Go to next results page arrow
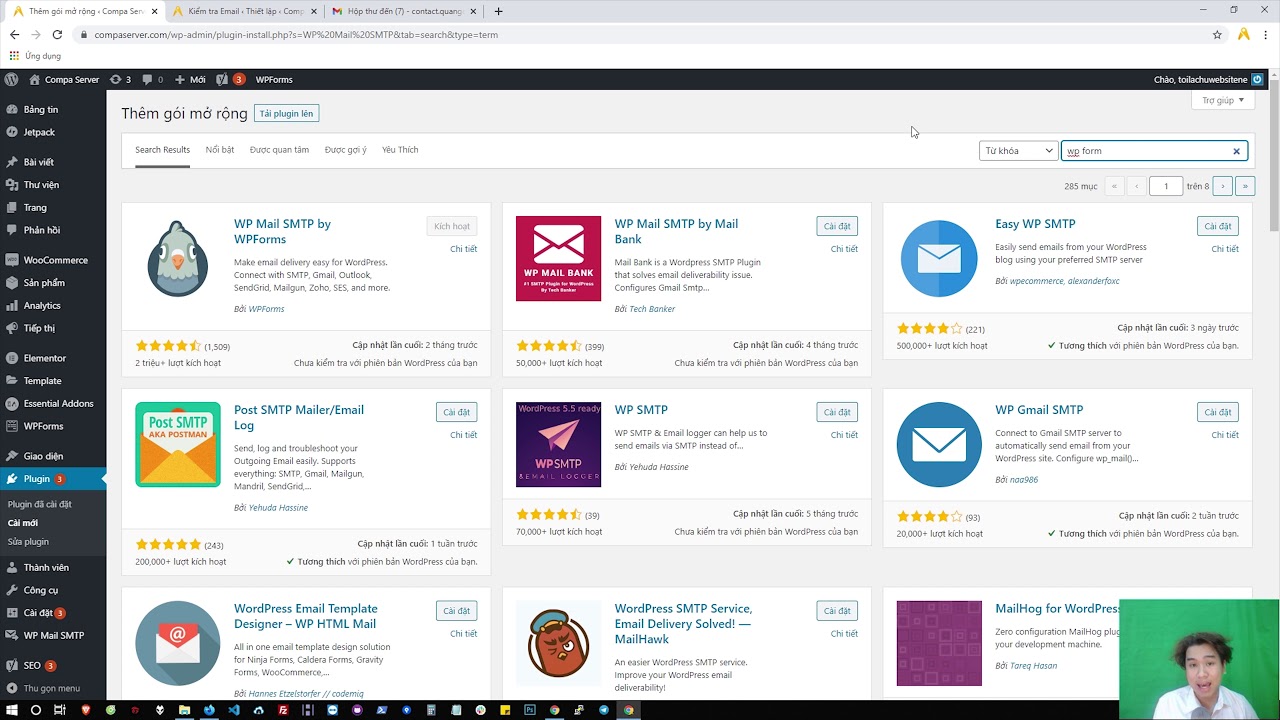The image size is (1280, 720). 1222,186
